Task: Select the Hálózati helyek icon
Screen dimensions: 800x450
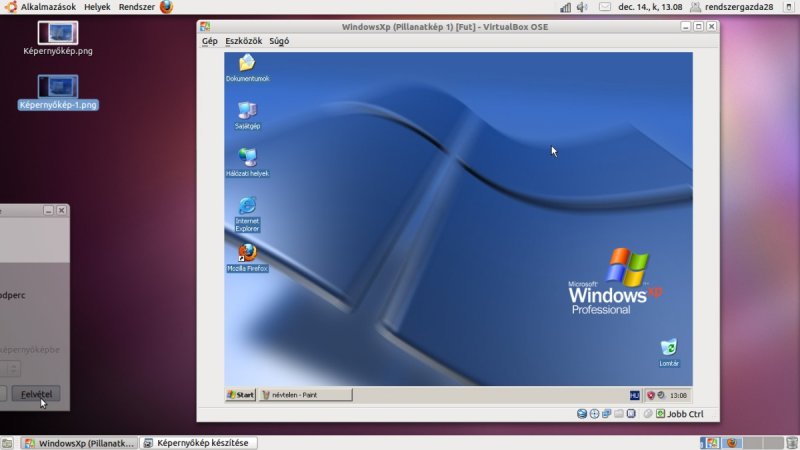Action: pos(247,162)
